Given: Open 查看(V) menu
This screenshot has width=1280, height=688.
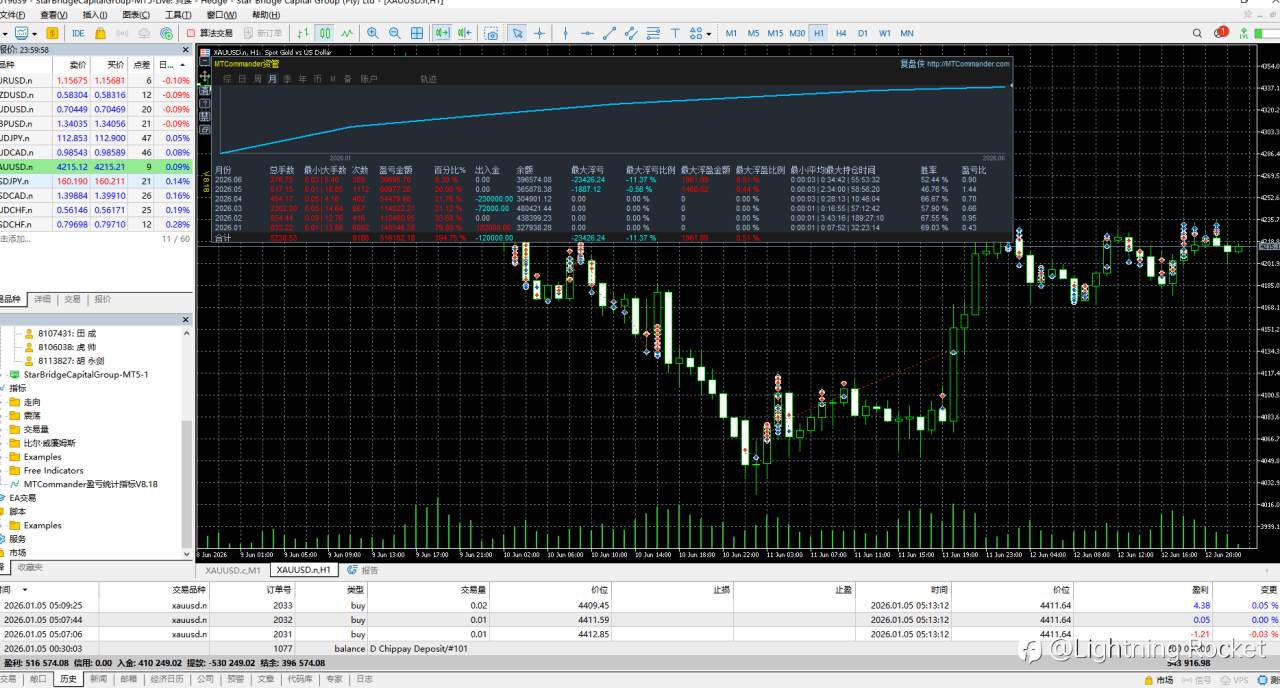Looking at the screenshot, I should click(54, 15).
